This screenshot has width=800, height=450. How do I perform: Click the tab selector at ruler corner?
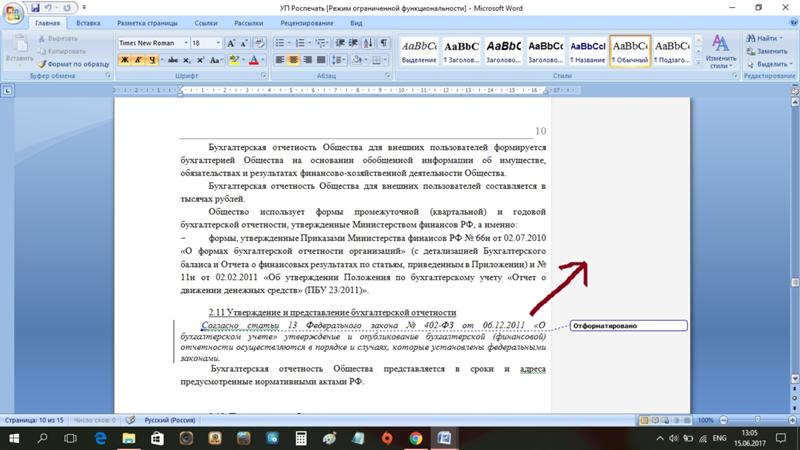7,91
